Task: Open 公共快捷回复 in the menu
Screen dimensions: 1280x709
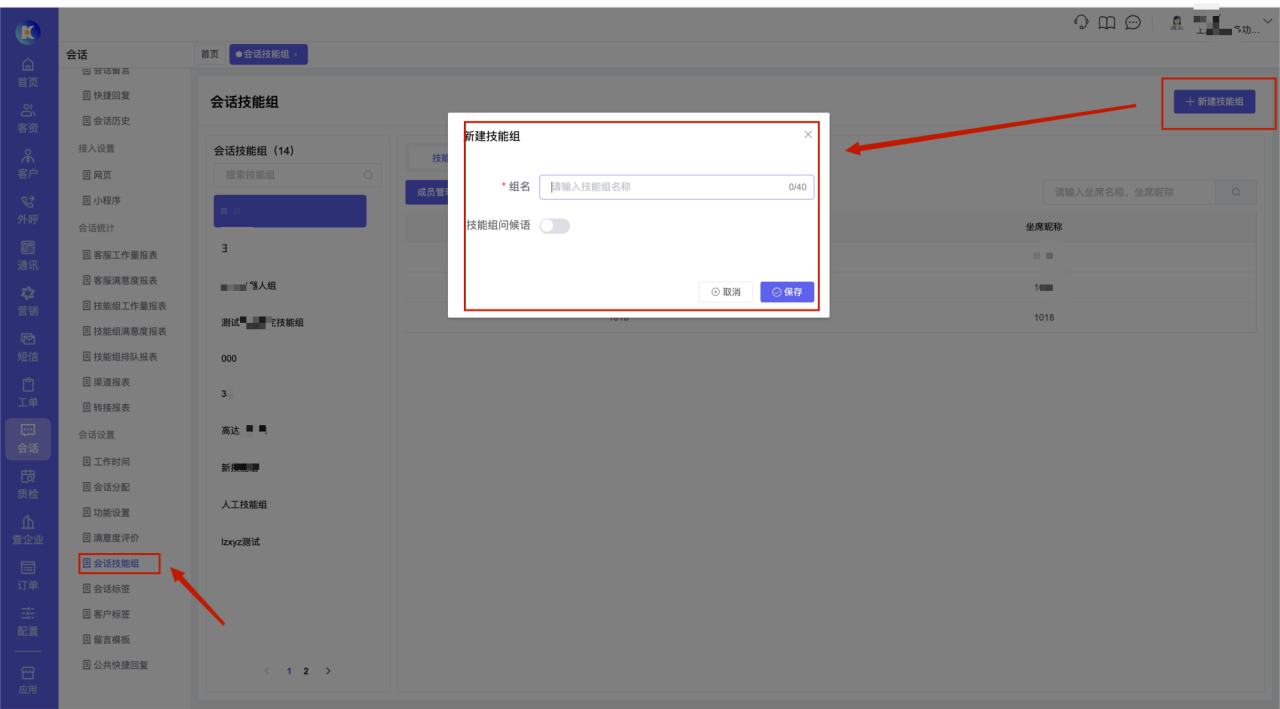Action: click(115, 665)
